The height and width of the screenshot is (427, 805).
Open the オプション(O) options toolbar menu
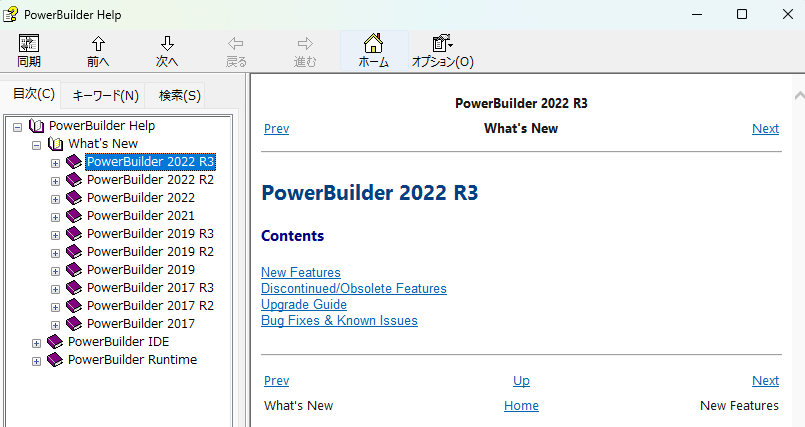pyautogui.click(x=441, y=45)
